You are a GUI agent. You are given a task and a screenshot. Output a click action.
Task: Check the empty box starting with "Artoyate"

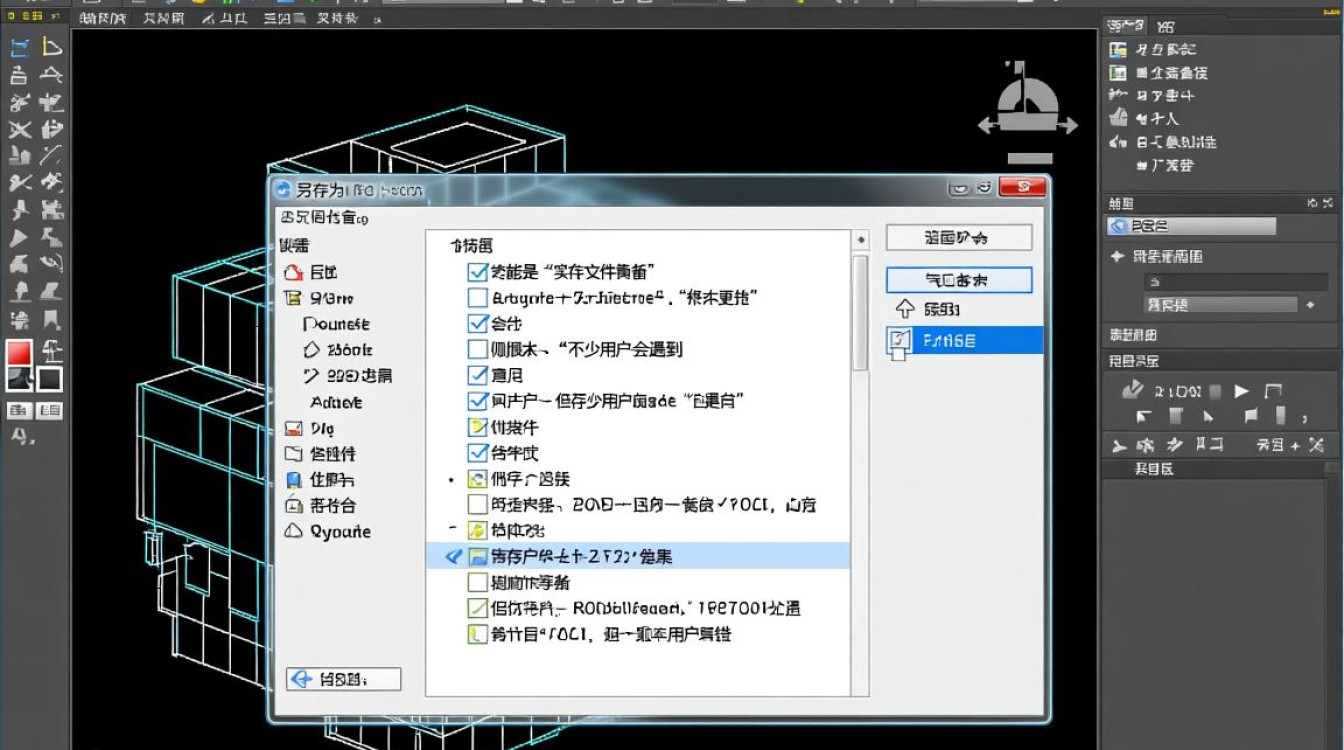coord(477,298)
